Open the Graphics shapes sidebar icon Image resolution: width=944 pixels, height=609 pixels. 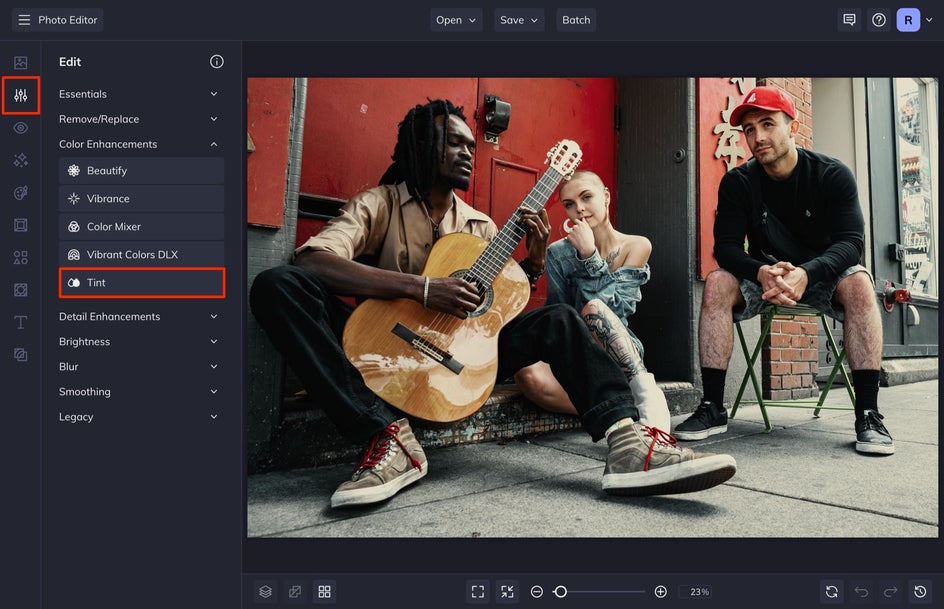(x=20, y=258)
